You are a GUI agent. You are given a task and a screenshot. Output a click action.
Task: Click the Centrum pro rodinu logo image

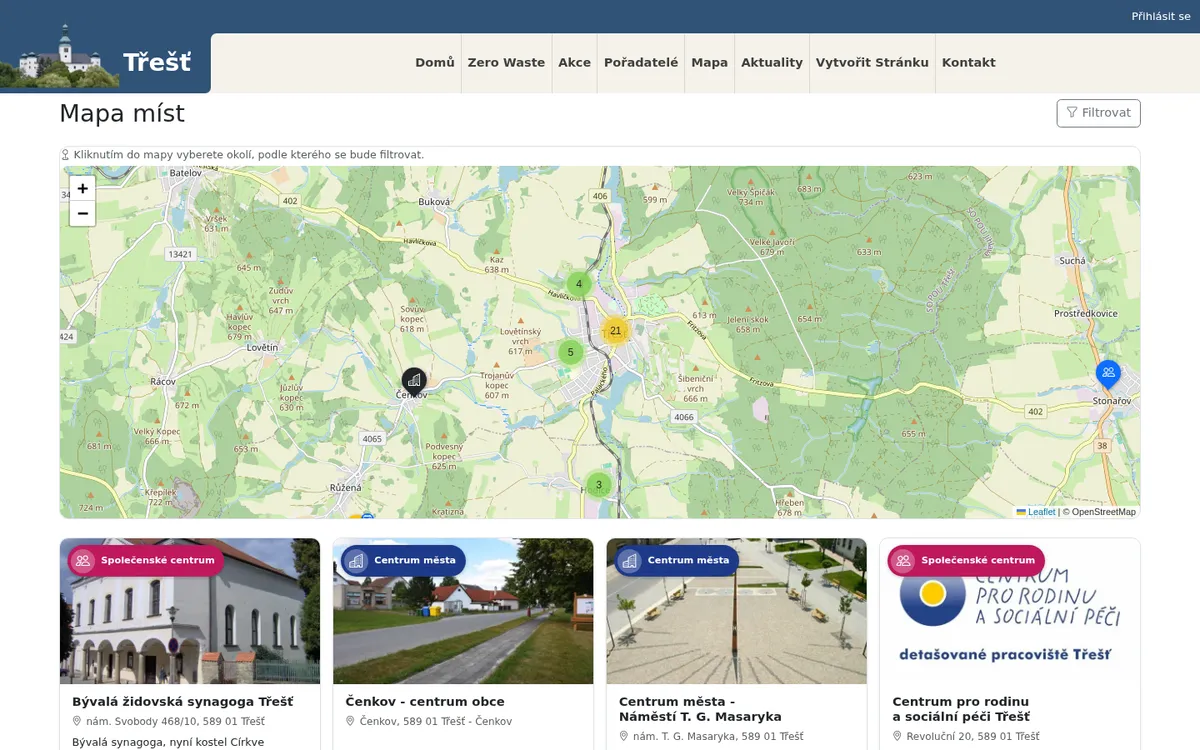pyautogui.click(x=1010, y=611)
